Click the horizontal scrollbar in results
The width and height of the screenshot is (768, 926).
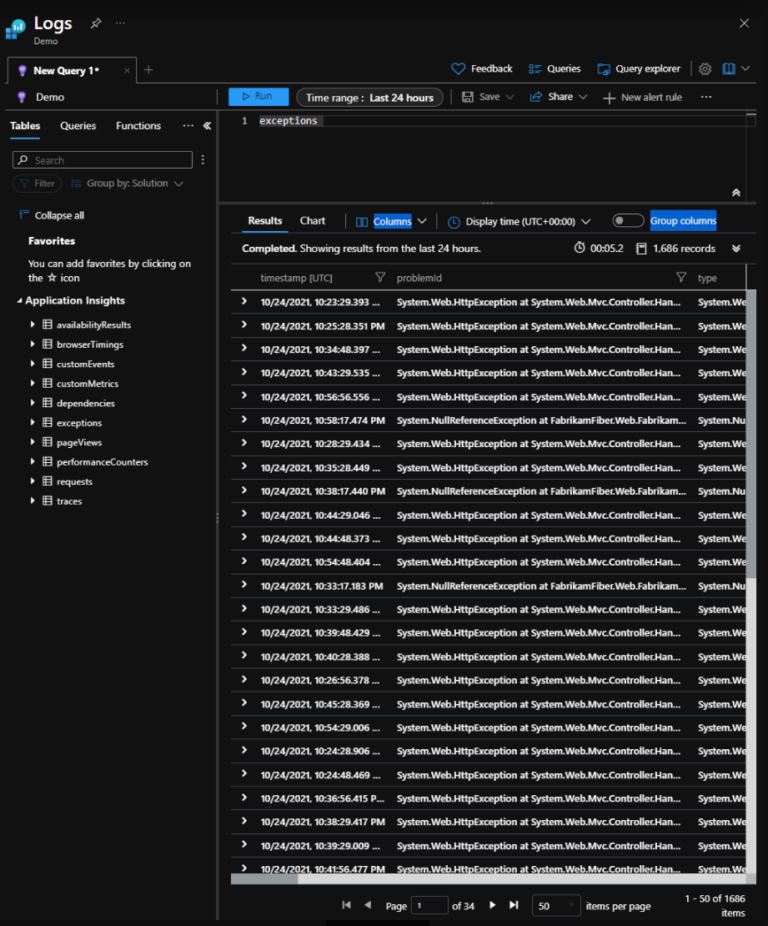click(x=264, y=879)
